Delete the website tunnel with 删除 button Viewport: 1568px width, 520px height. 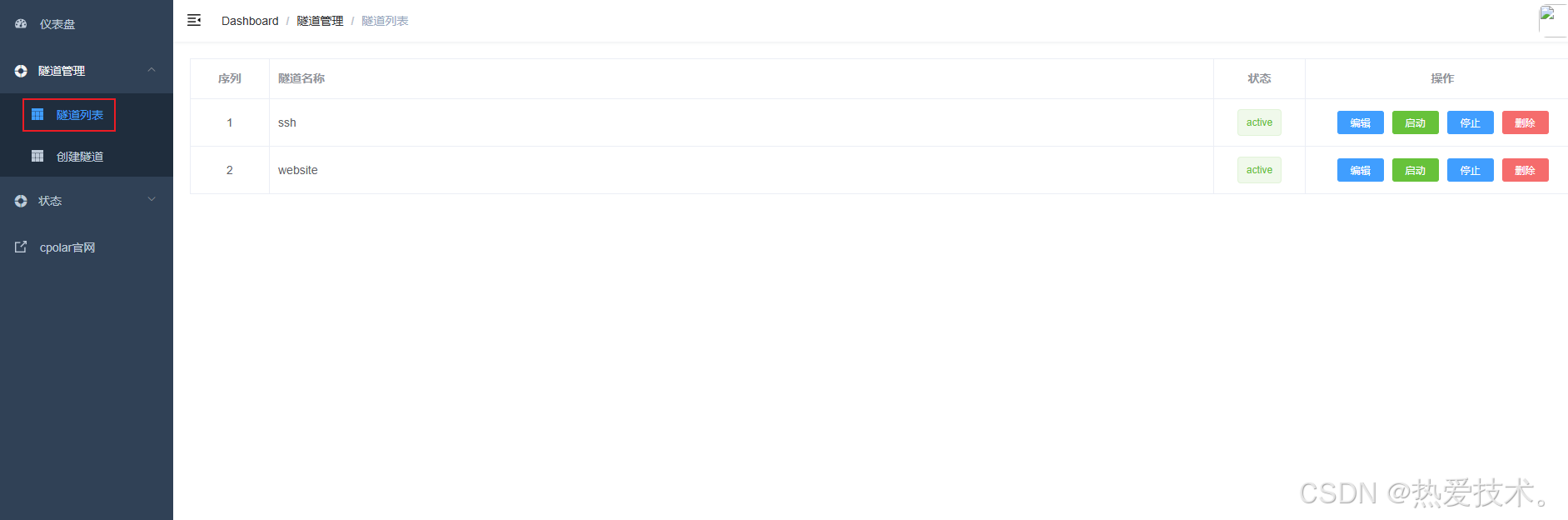[x=1526, y=170]
